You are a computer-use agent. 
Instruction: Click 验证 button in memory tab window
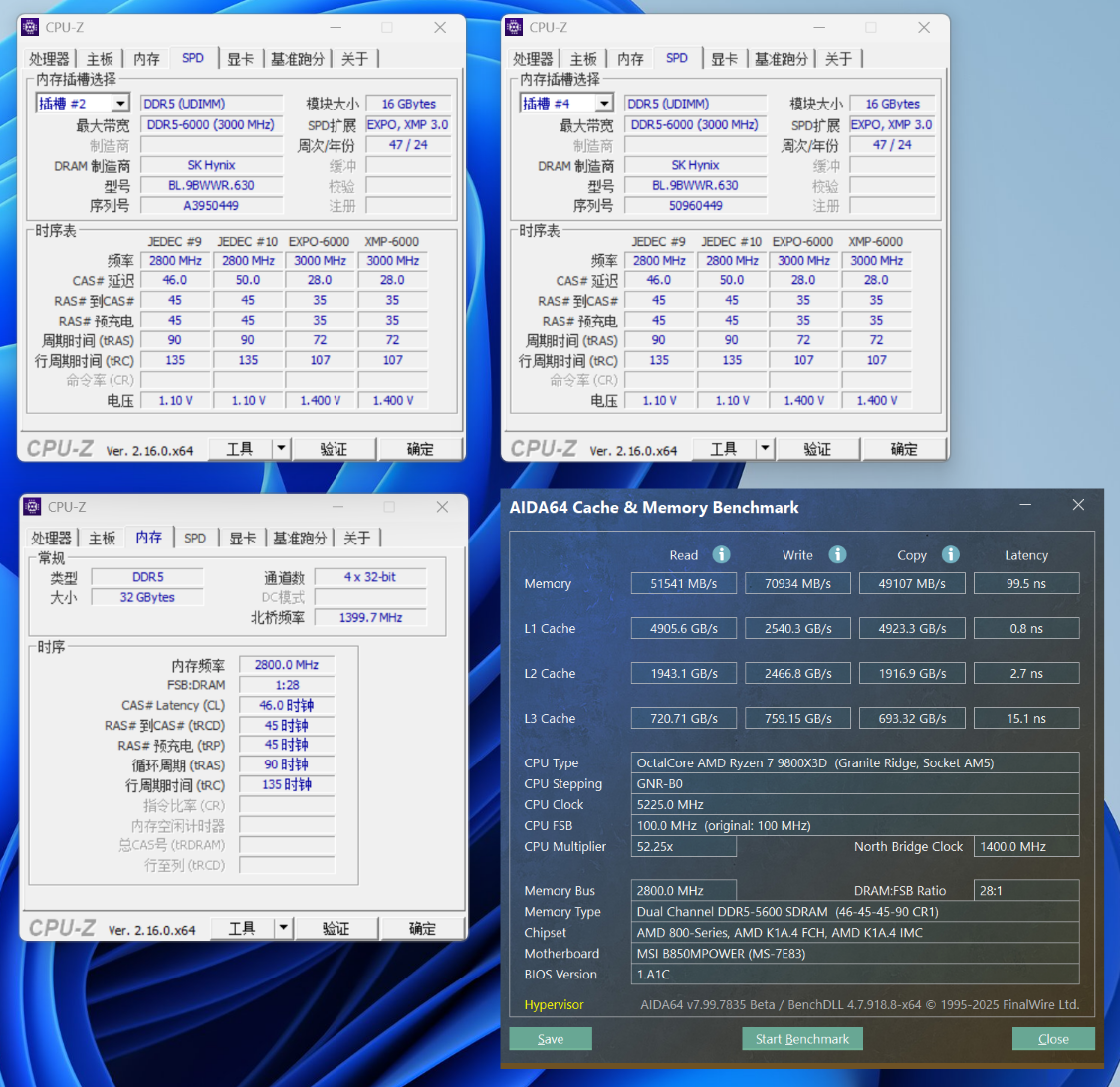(336, 928)
